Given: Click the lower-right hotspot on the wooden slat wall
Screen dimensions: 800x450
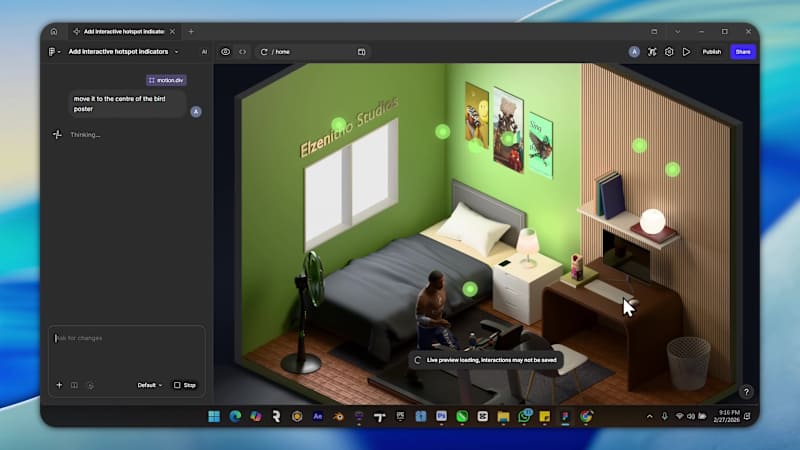Looking at the screenshot, I should tap(672, 169).
